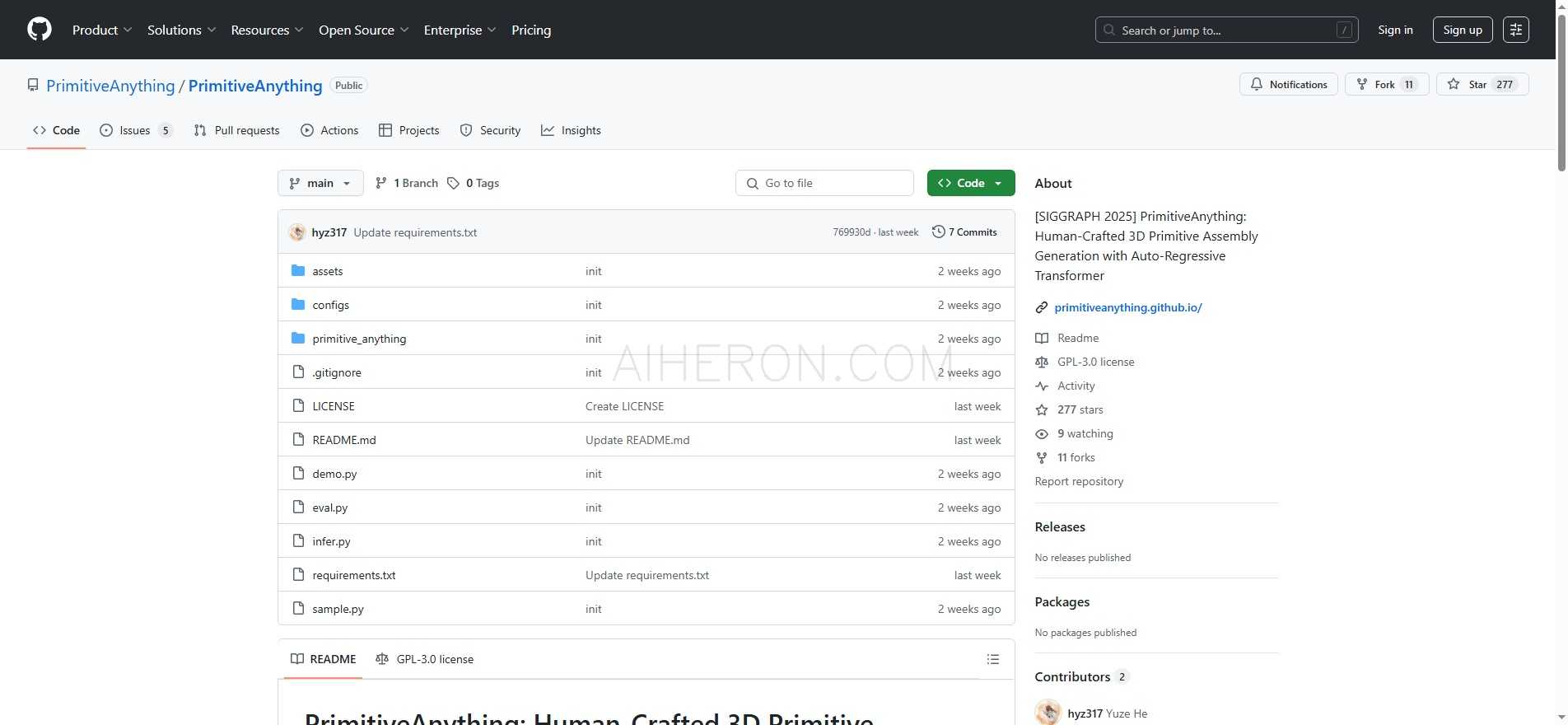Open the Pricing page

click(531, 30)
